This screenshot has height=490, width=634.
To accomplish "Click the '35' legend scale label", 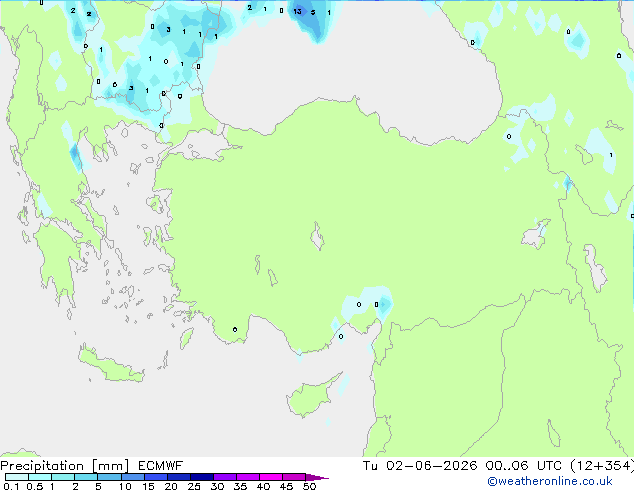I will (240, 486).
